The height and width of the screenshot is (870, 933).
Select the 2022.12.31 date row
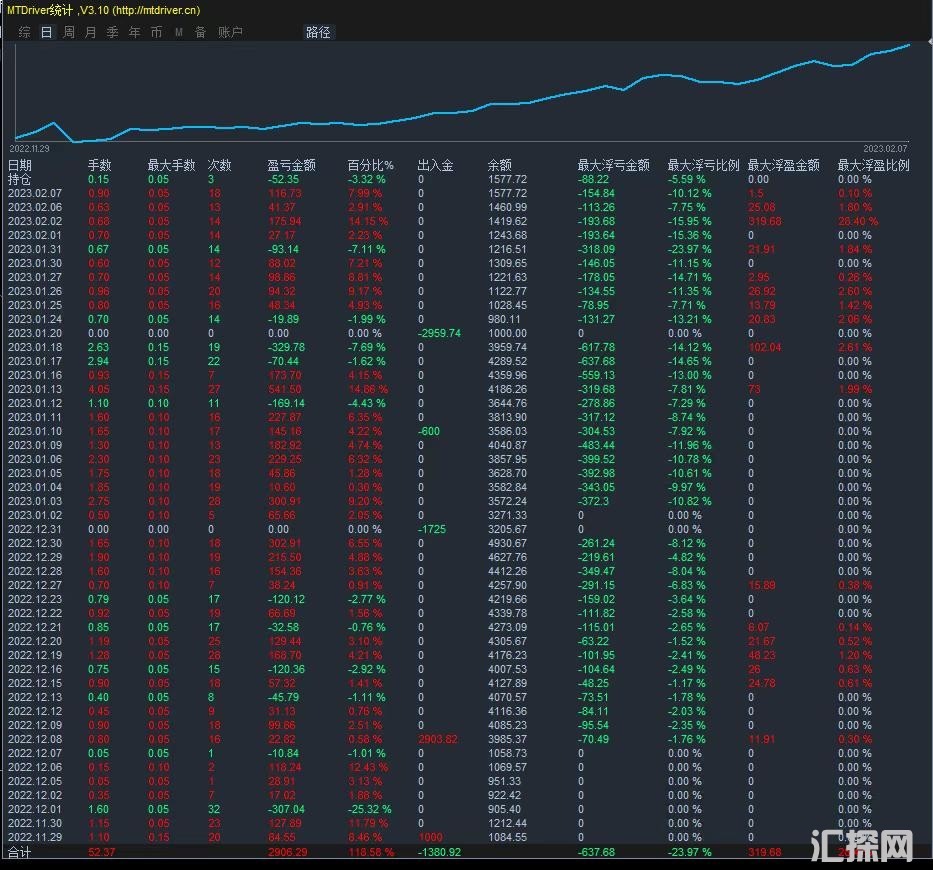35,529
